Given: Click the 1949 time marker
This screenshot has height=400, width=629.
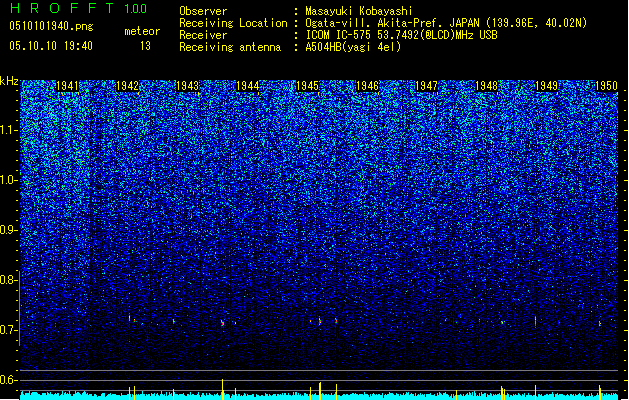Looking at the screenshot, I should coord(546,86).
